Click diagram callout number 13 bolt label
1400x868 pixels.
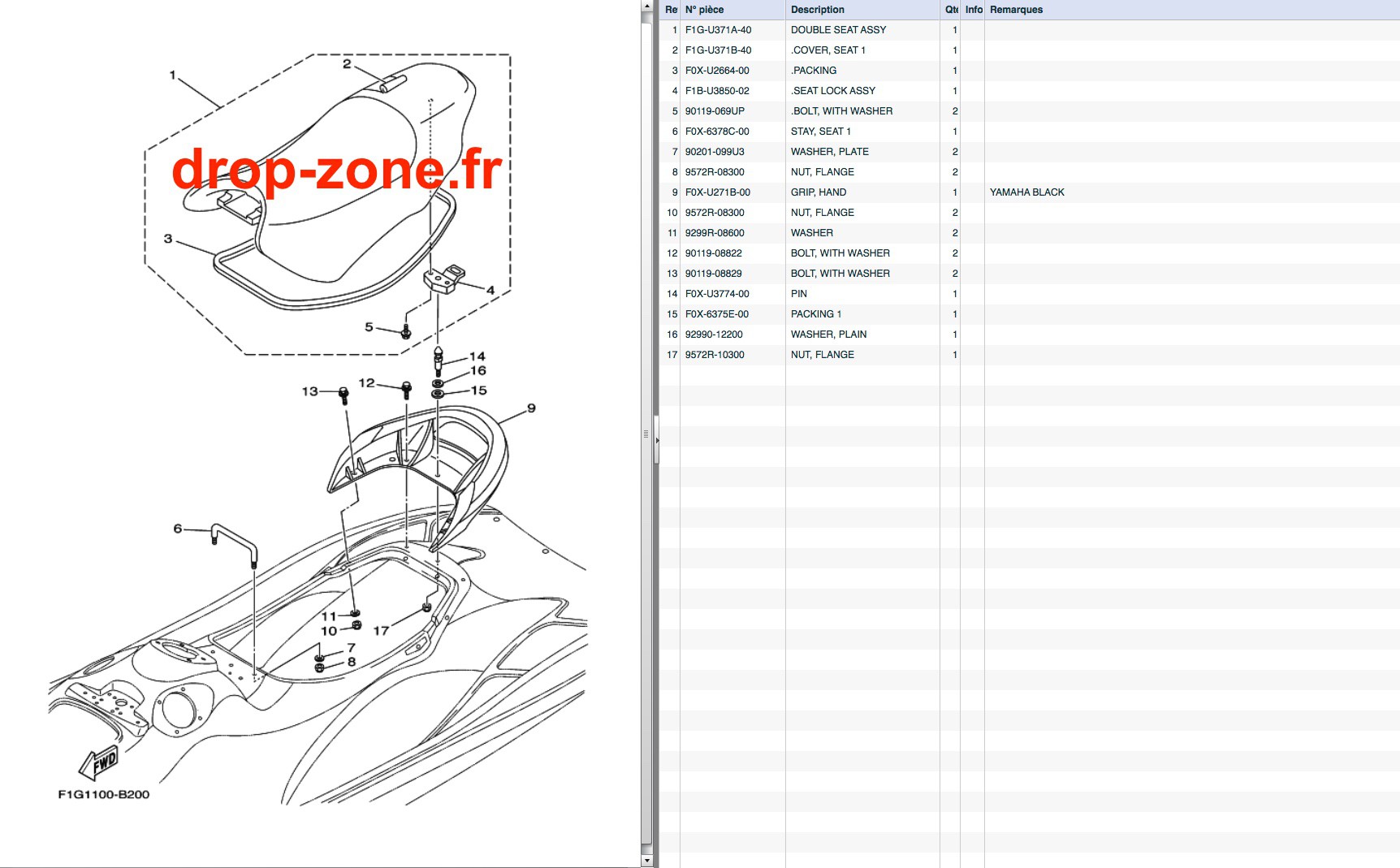[310, 391]
